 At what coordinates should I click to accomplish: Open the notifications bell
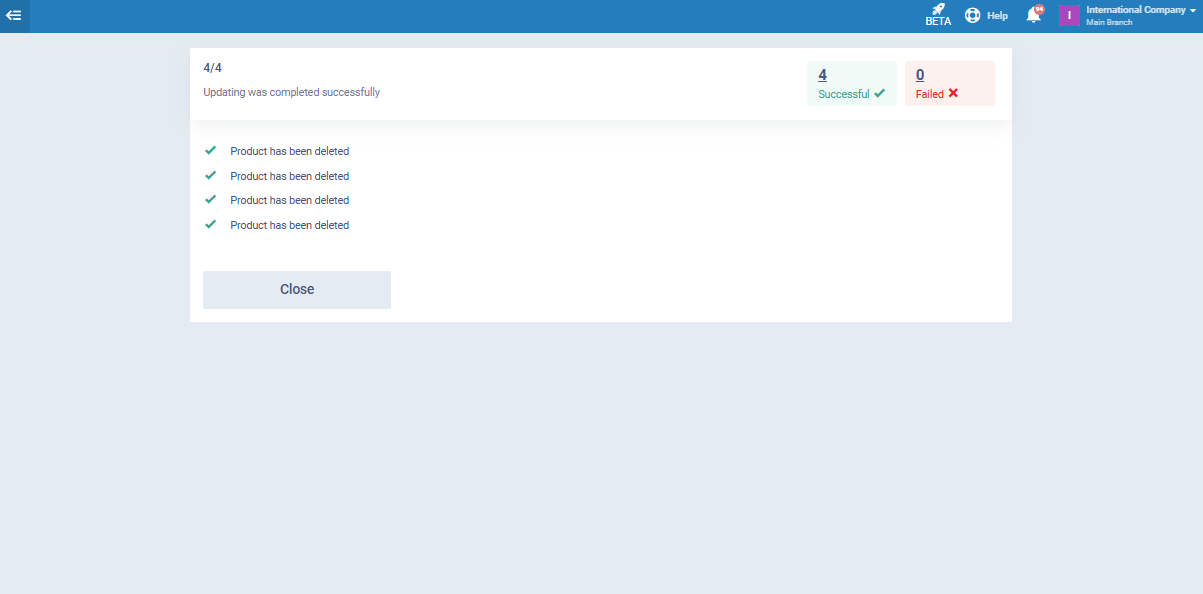pyautogui.click(x=1033, y=16)
